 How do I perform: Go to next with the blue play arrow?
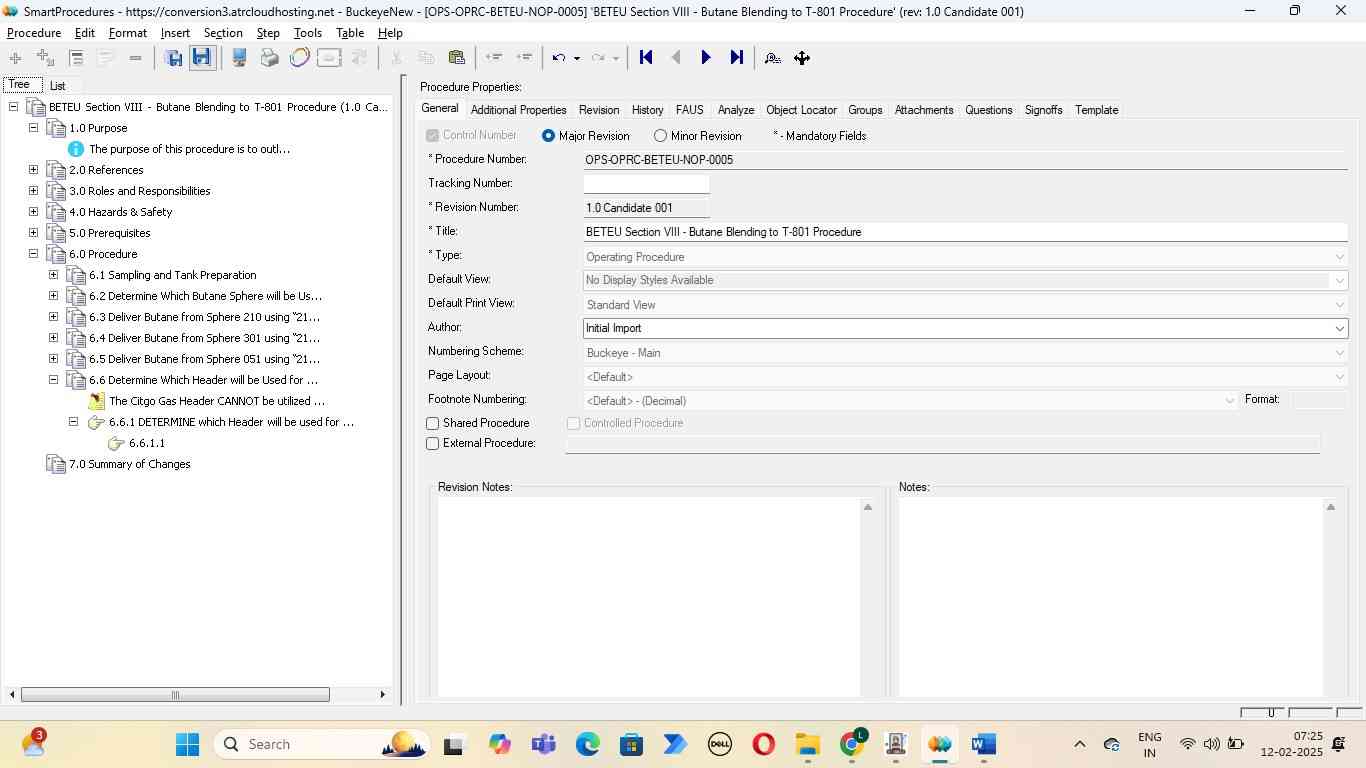tap(706, 58)
